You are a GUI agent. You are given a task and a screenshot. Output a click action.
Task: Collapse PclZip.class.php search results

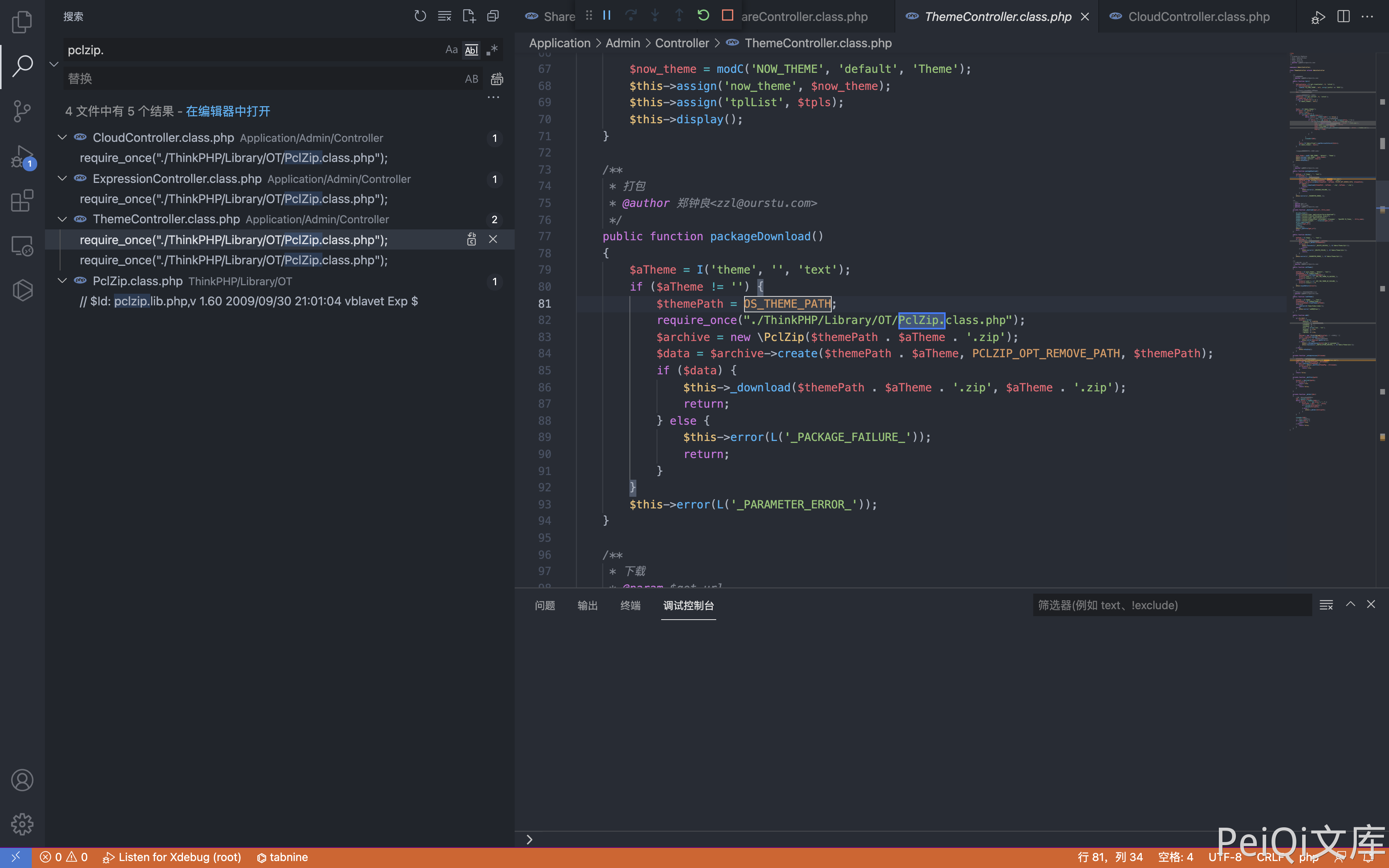pos(62,281)
